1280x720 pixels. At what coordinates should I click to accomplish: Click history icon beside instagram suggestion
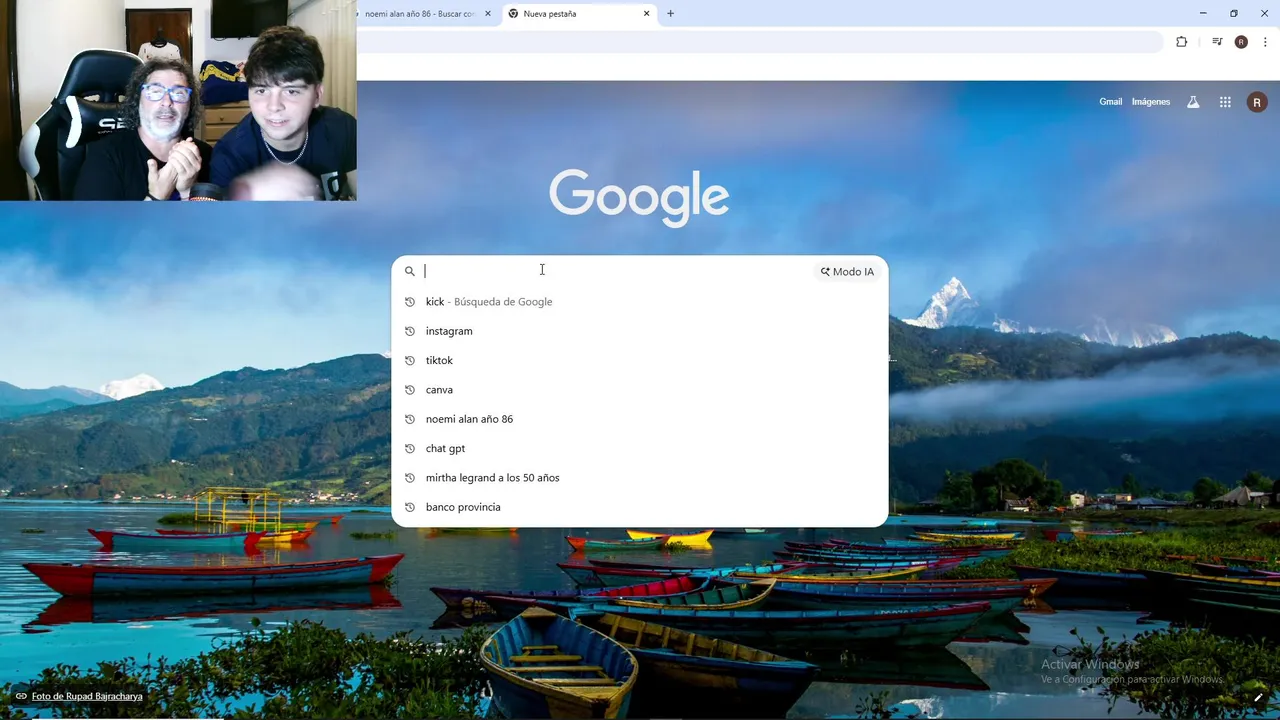coord(409,331)
